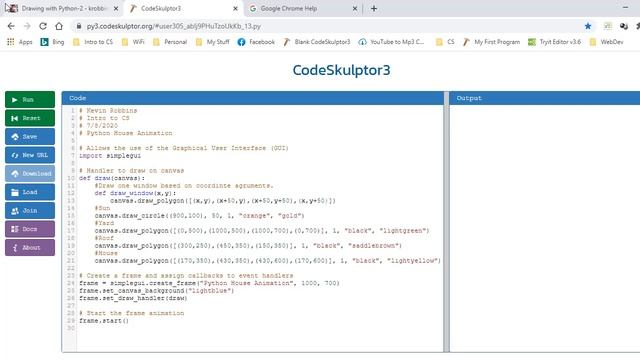Click the frame.set_draw_handler(draw) line
The width and height of the screenshot is (640, 360).
point(133,298)
